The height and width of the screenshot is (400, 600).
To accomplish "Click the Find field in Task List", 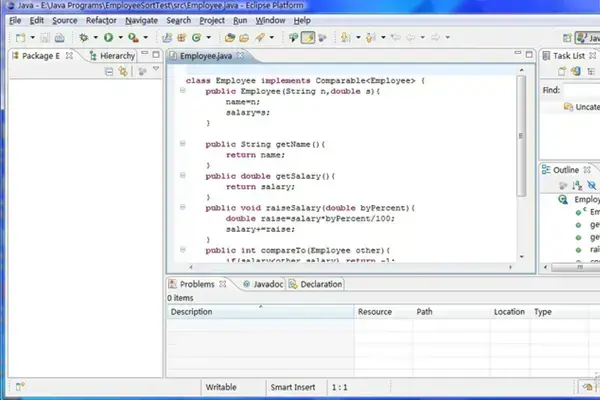I will click(582, 90).
